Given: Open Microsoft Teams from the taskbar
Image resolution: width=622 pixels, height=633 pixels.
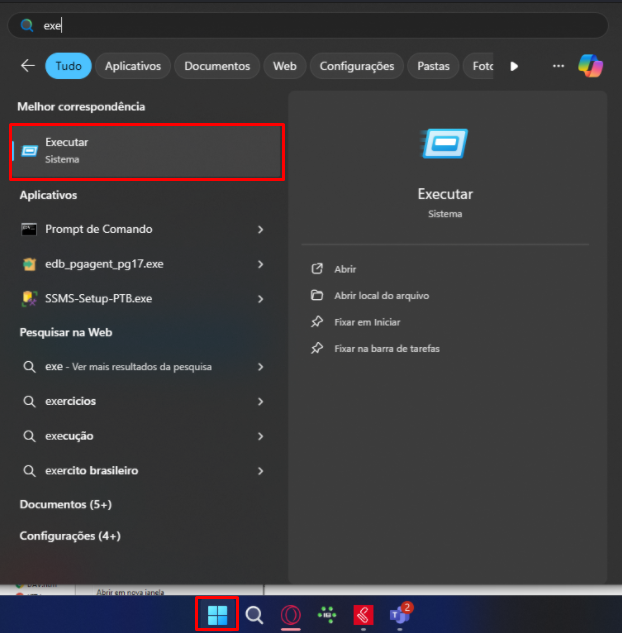Looking at the screenshot, I should coord(400,614).
